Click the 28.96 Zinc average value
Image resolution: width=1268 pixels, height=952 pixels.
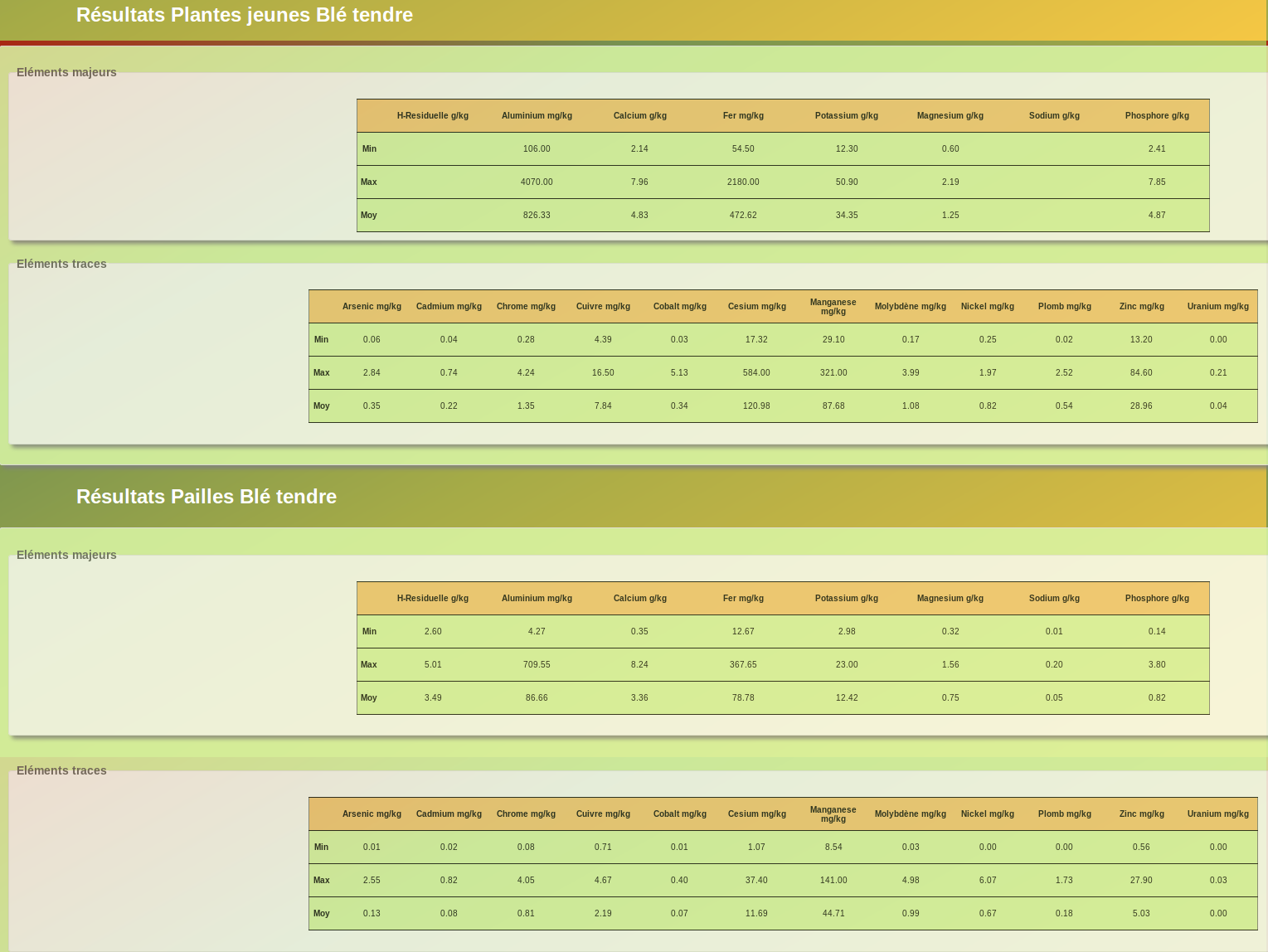coord(1141,406)
